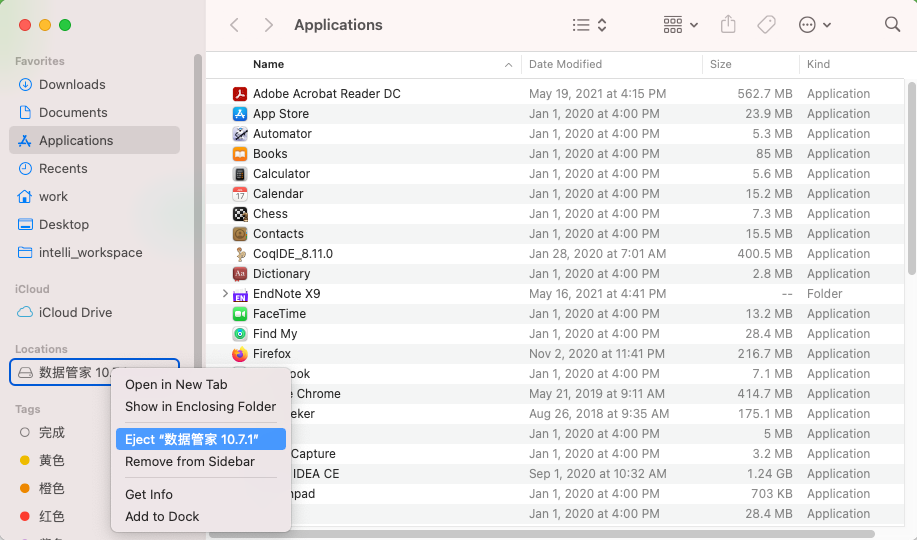Click the Jan 28, 2020 at 7:01 AM date
The height and width of the screenshot is (540, 917).
pyautogui.click(x=597, y=254)
